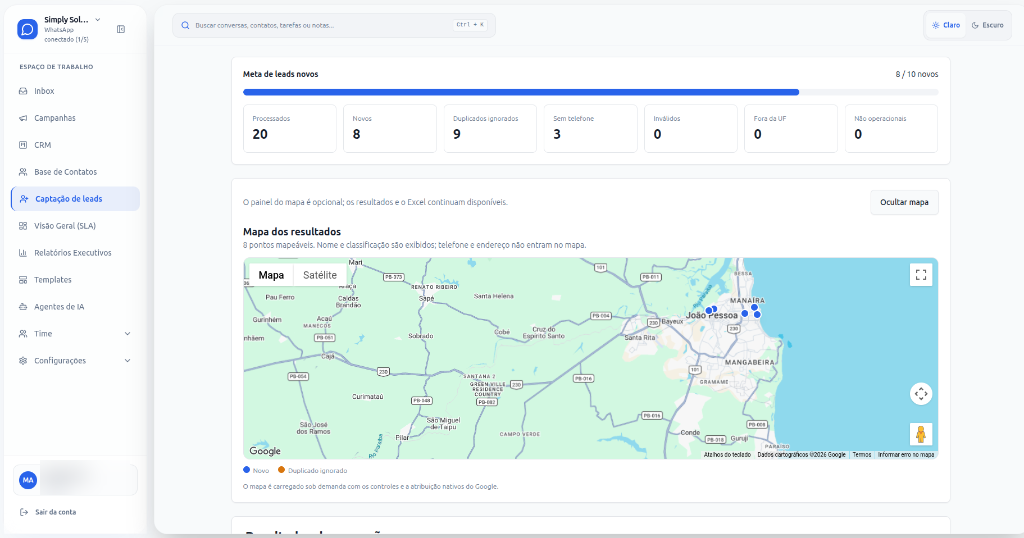Go to Campanhas in the sidebar
1024x538 pixels.
[75, 118]
